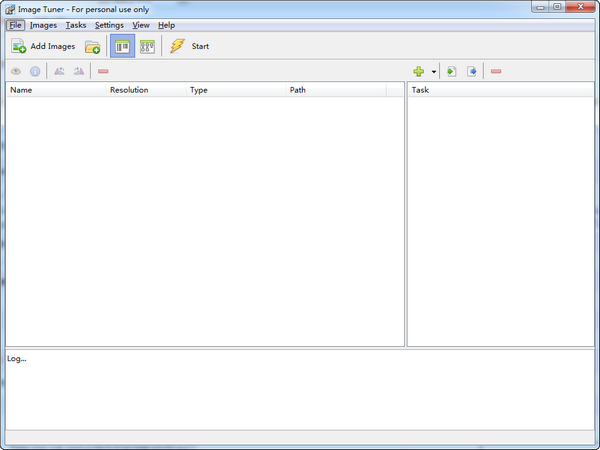Click the Name column header
The image size is (600, 450).
(21, 90)
